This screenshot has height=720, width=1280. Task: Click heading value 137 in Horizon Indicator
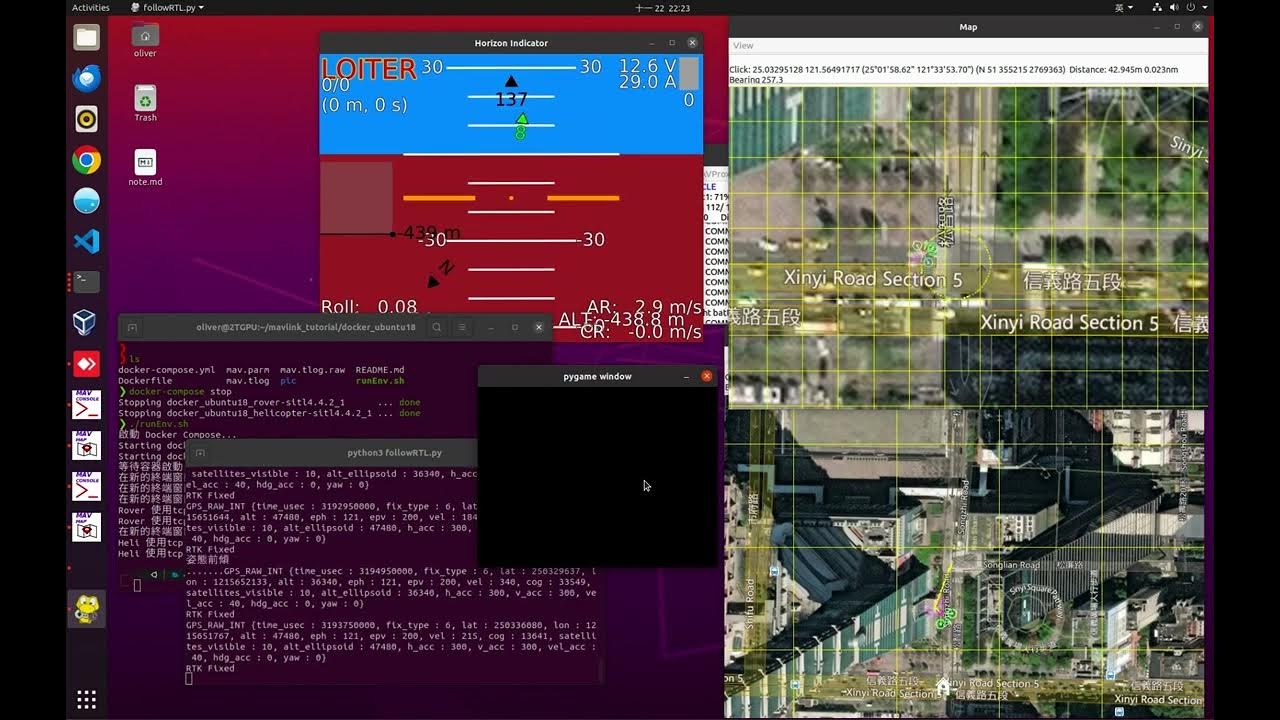pos(511,100)
